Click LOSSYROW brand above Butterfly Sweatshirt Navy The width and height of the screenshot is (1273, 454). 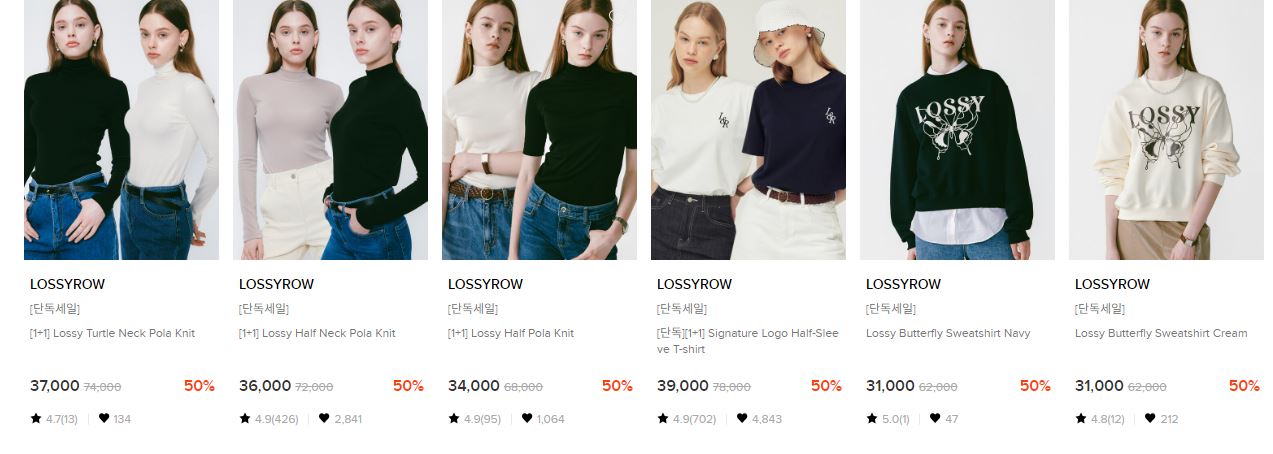click(903, 284)
